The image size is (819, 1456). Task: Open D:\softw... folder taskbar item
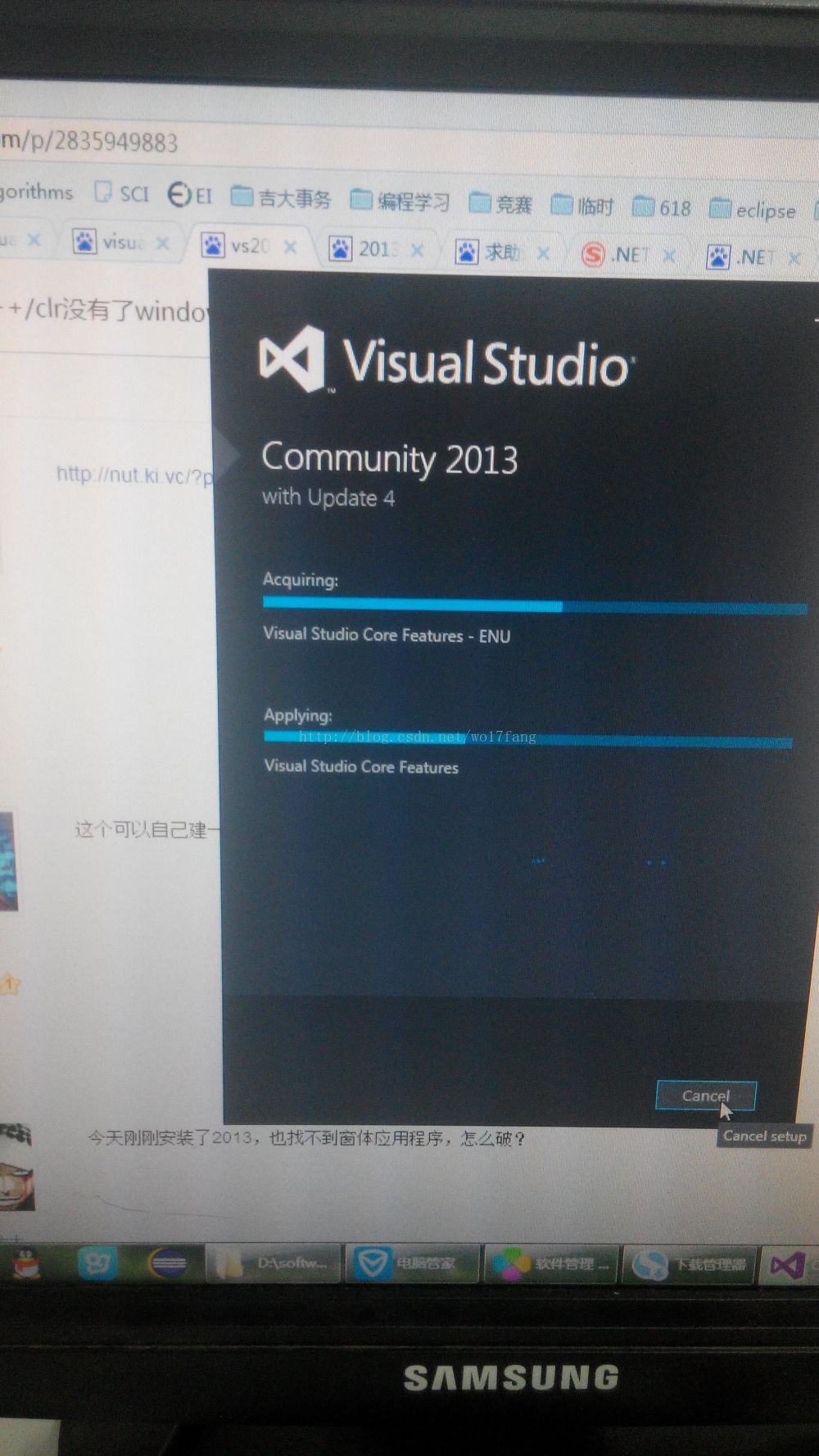click(x=274, y=1263)
